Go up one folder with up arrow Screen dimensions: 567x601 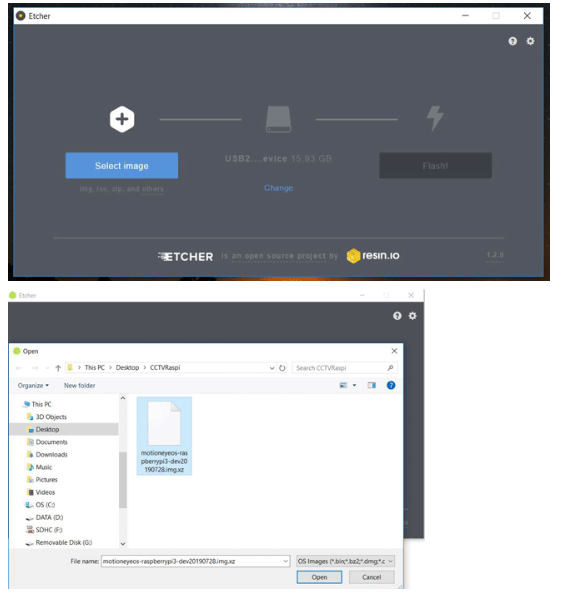[x=58, y=368]
